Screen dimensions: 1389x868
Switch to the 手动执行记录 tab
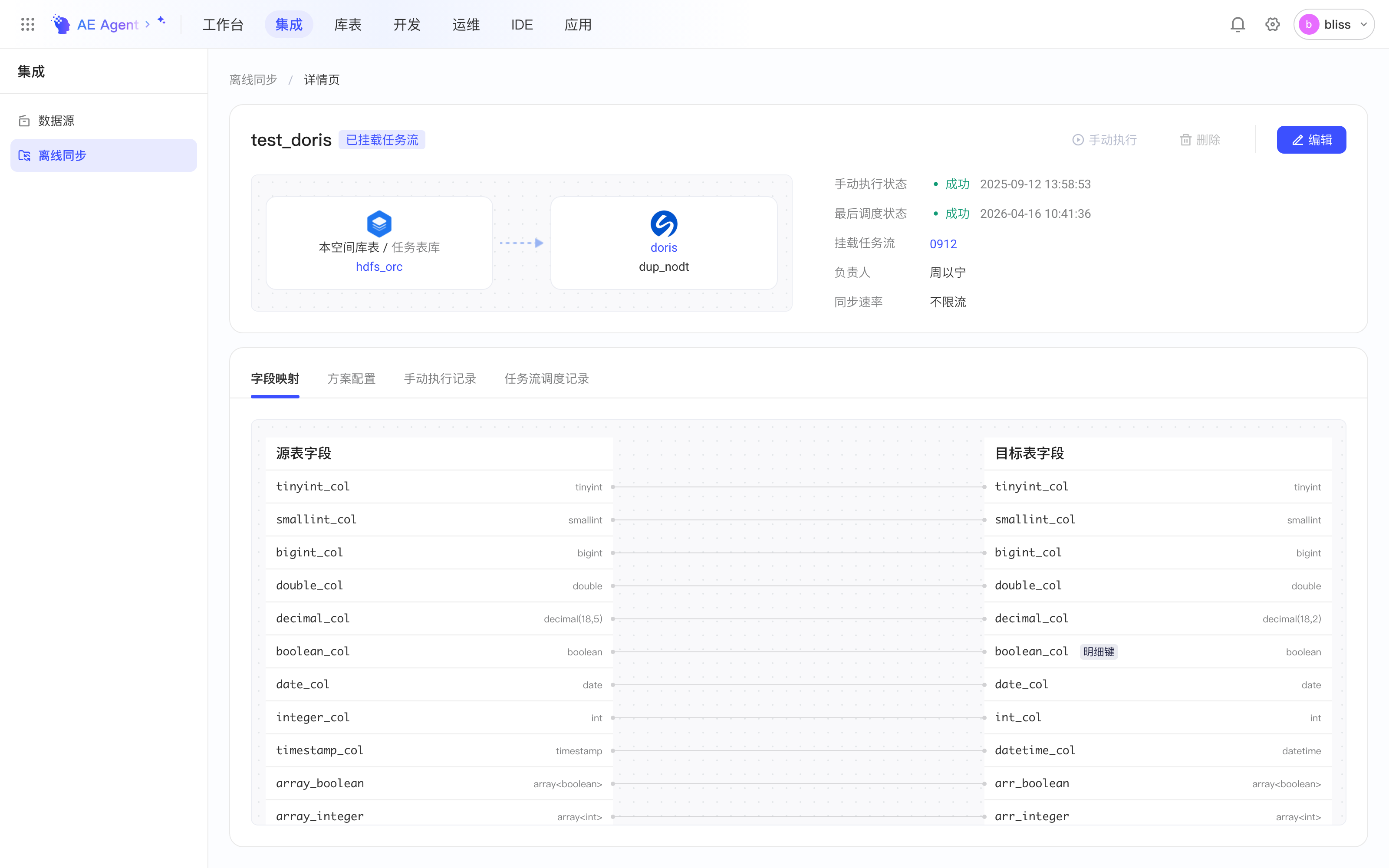tap(440, 379)
